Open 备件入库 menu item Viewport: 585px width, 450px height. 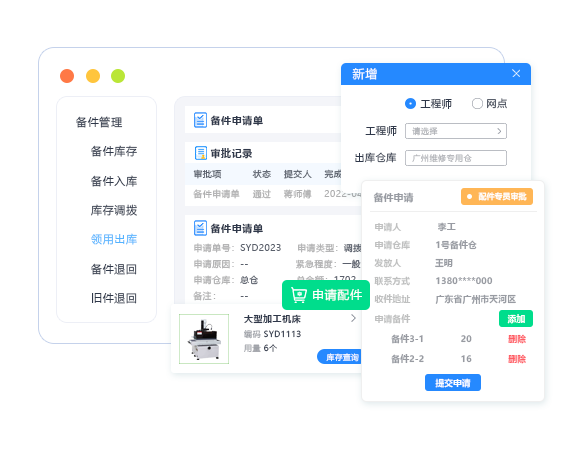pos(114,181)
